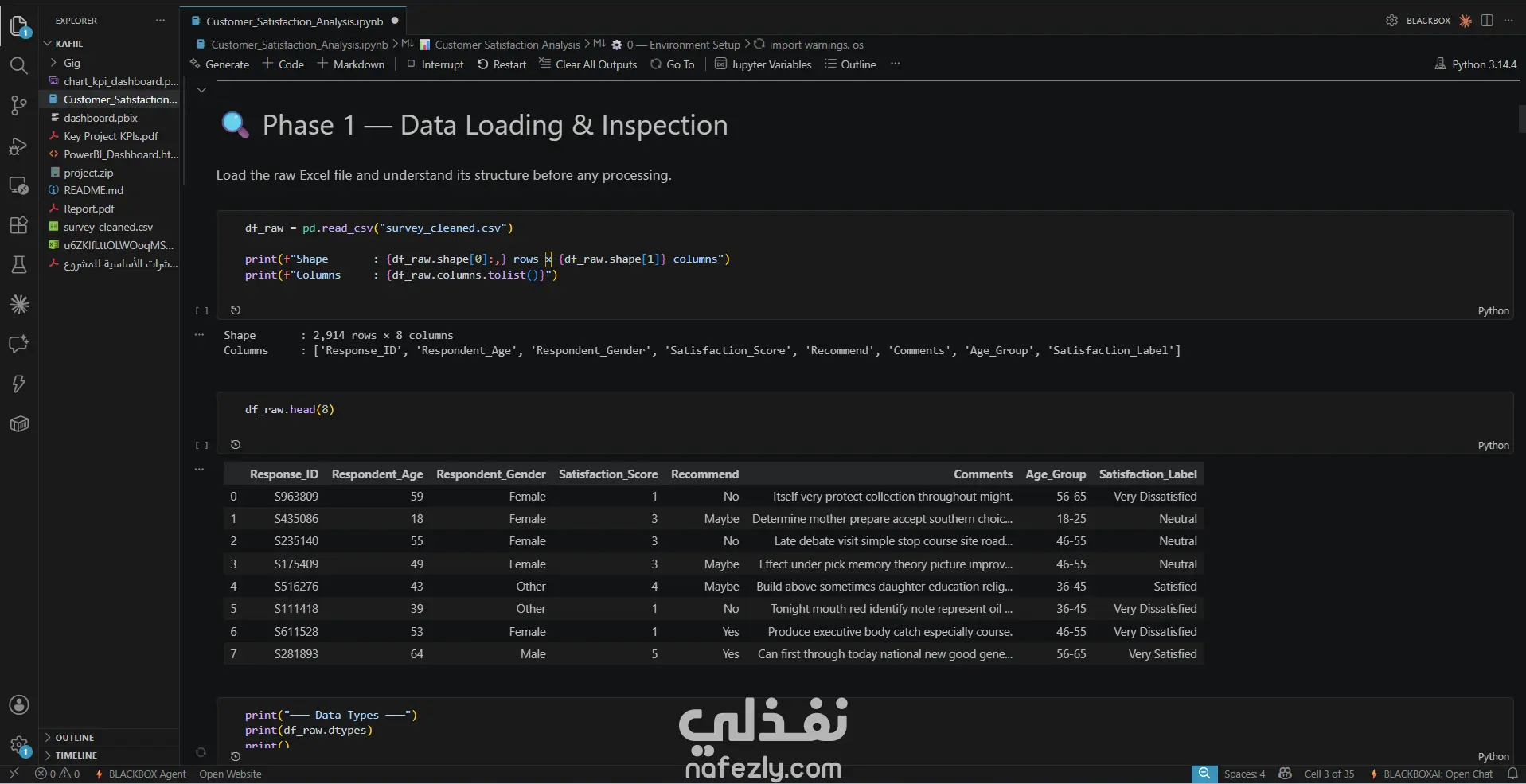The height and width of the screenshot is (784, 1526).
Task: Open execution history icon under head cell
Action: pyautogui.click(x=236, y=445)
